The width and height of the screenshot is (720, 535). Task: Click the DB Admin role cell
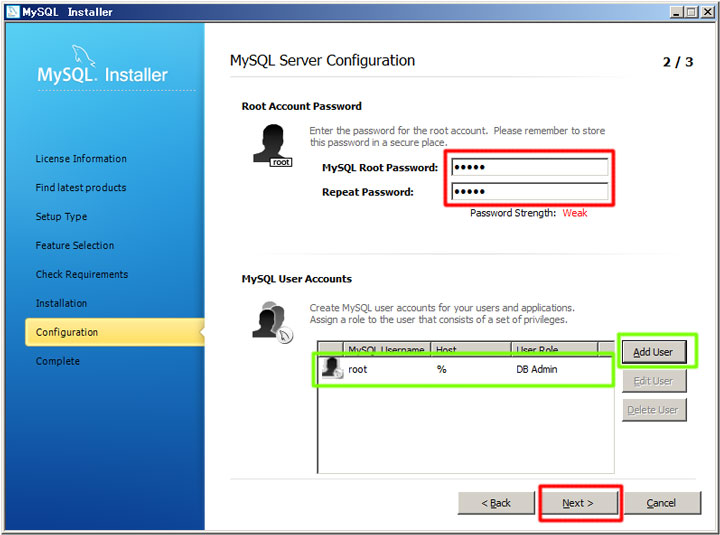(x=537, y=369)
